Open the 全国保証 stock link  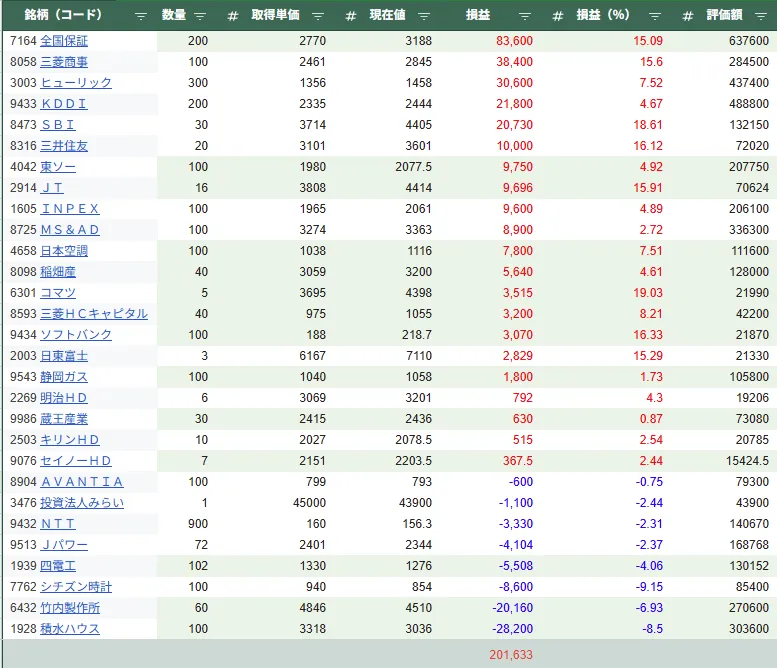click(x=64, y=41)
